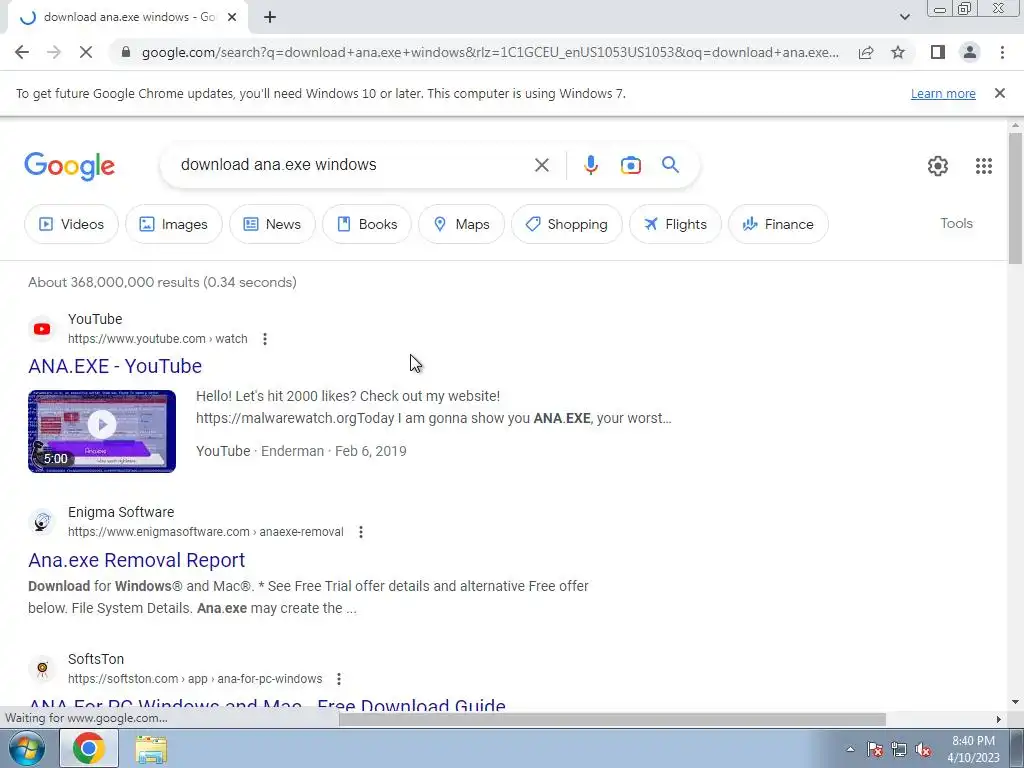Click the 'About 368,000,000 results' text

[162, 282]
